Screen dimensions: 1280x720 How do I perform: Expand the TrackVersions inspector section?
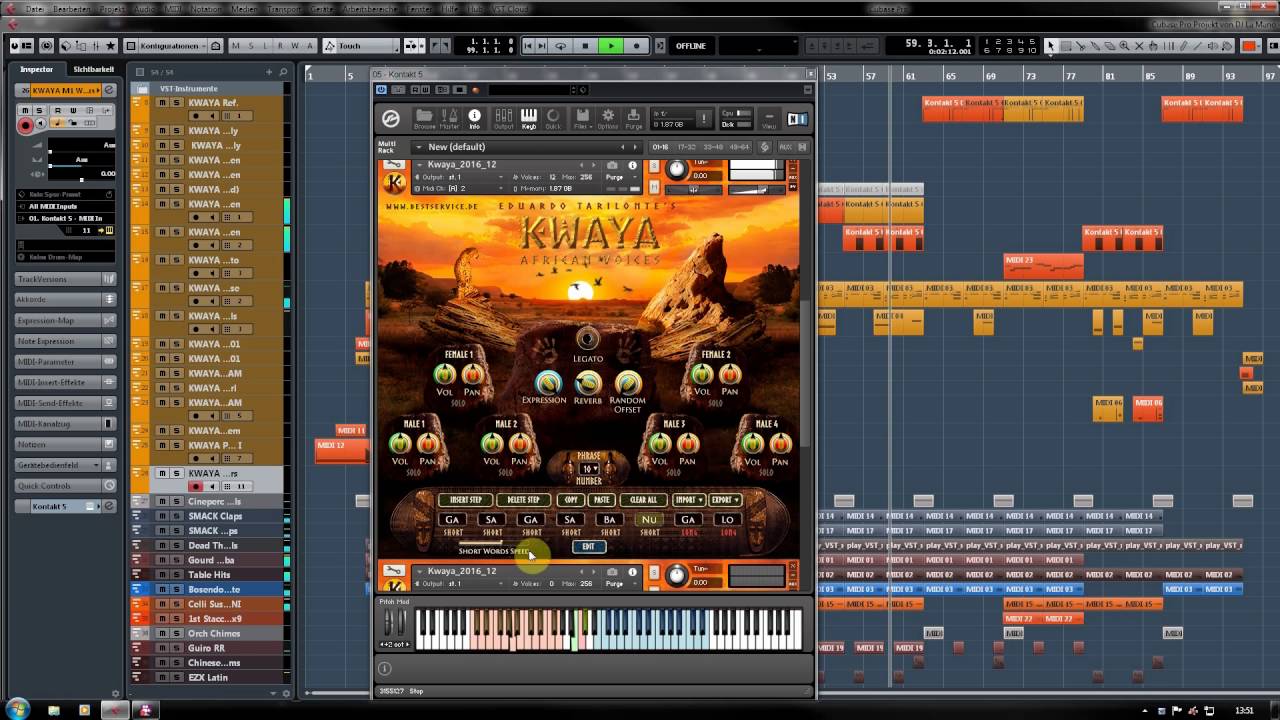65,279
